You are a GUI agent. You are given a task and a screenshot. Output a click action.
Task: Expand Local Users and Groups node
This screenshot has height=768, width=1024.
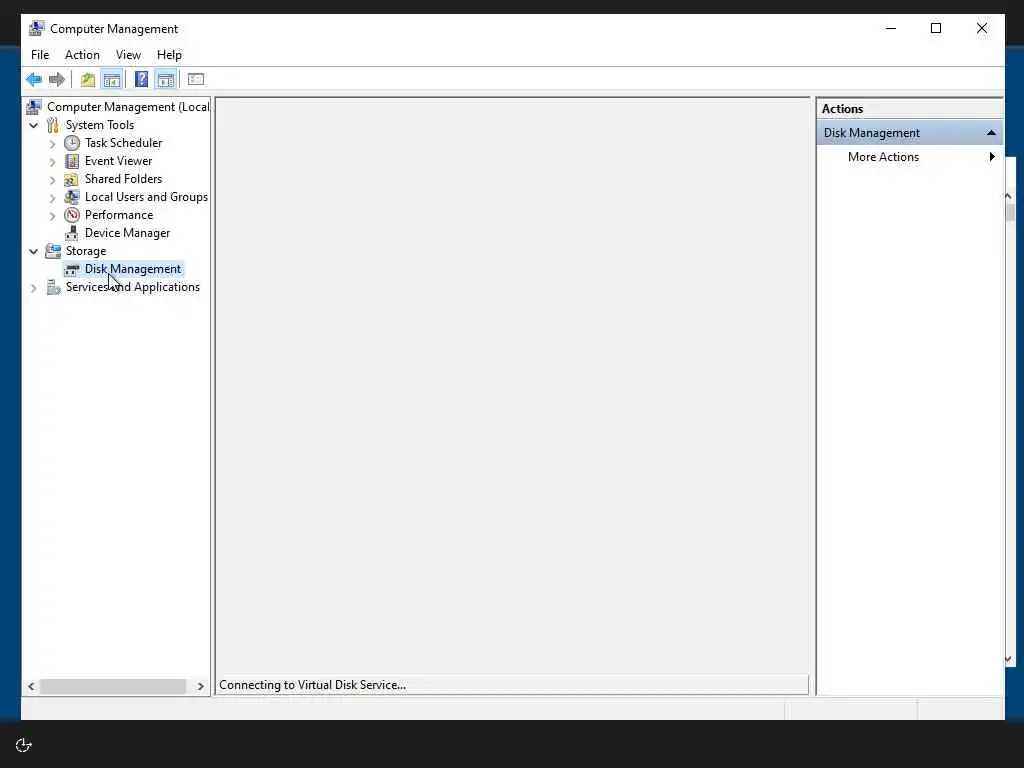52,197
